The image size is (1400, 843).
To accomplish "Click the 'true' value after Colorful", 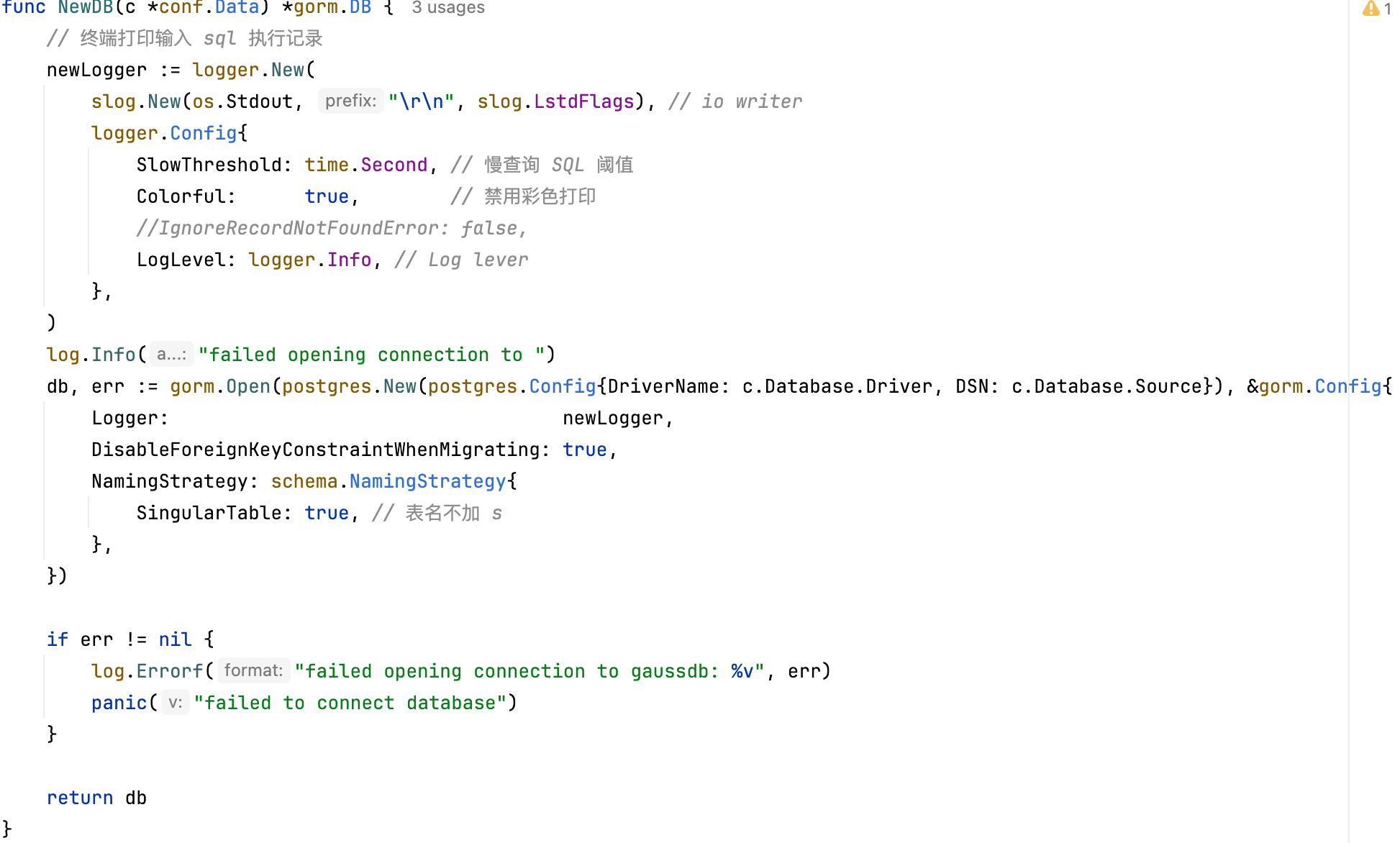I will click(x=326, y=196).
